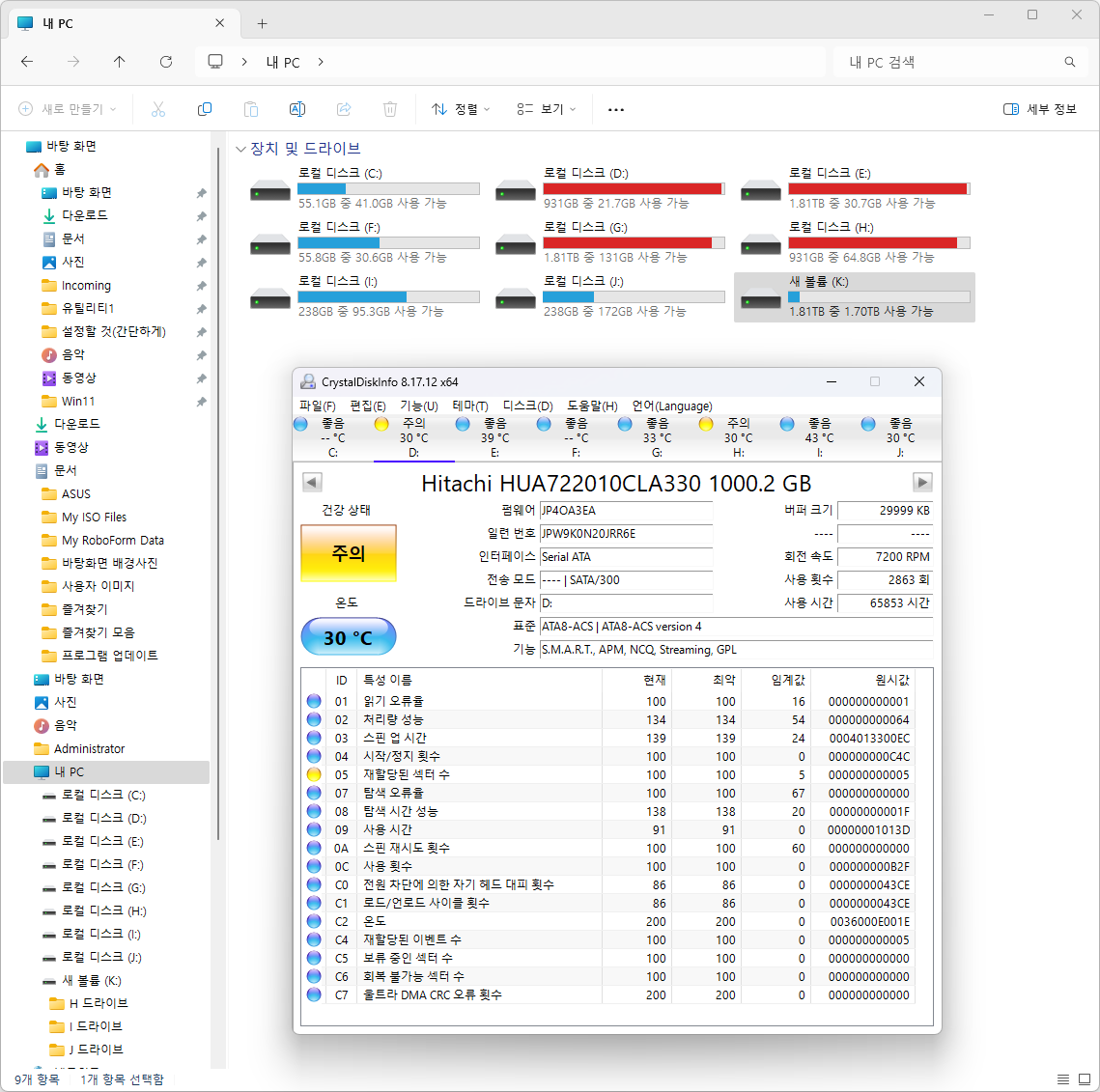This screenshot has width=1100, height=1092.
Task: Refresh the 내 PC folder view
Action: pyautogui.click(x=166, y=62)
